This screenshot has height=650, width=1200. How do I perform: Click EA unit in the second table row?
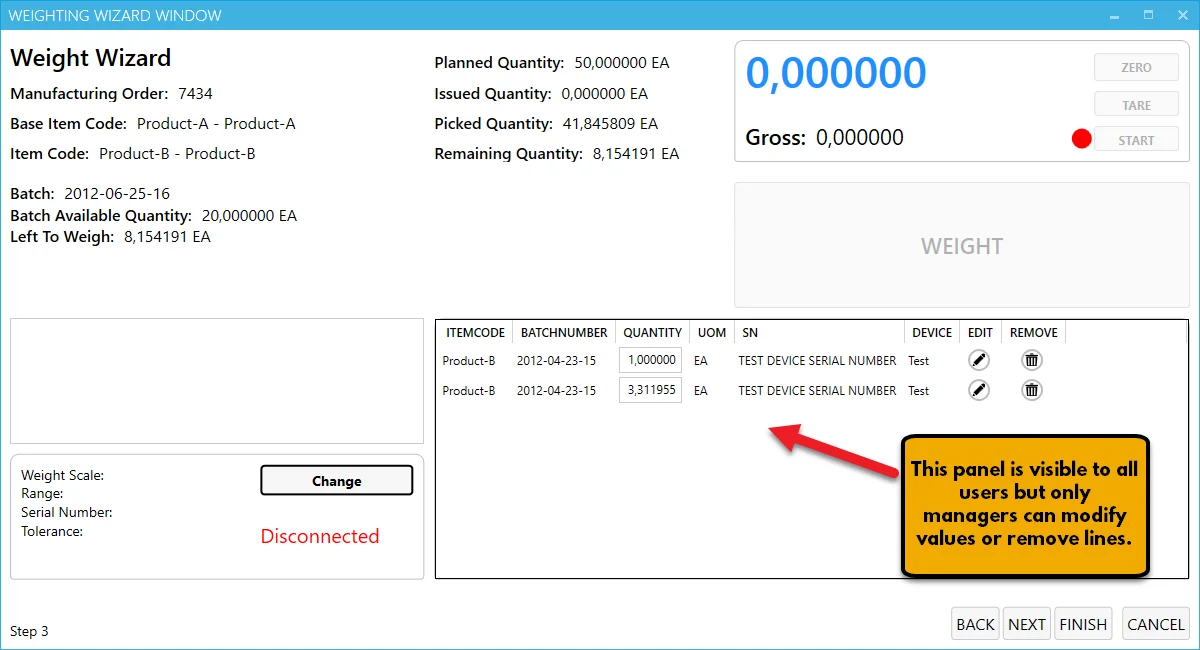tap(701, 391)
